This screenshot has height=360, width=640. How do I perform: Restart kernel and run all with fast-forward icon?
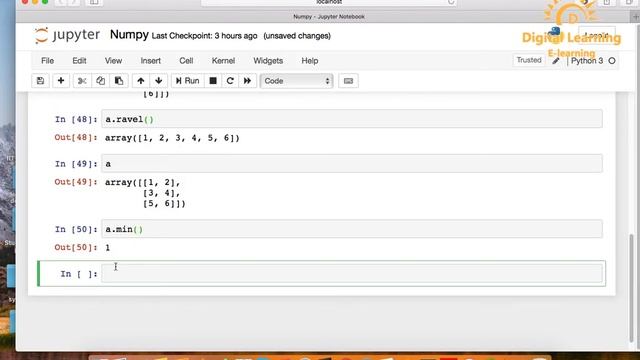[247, 81]
